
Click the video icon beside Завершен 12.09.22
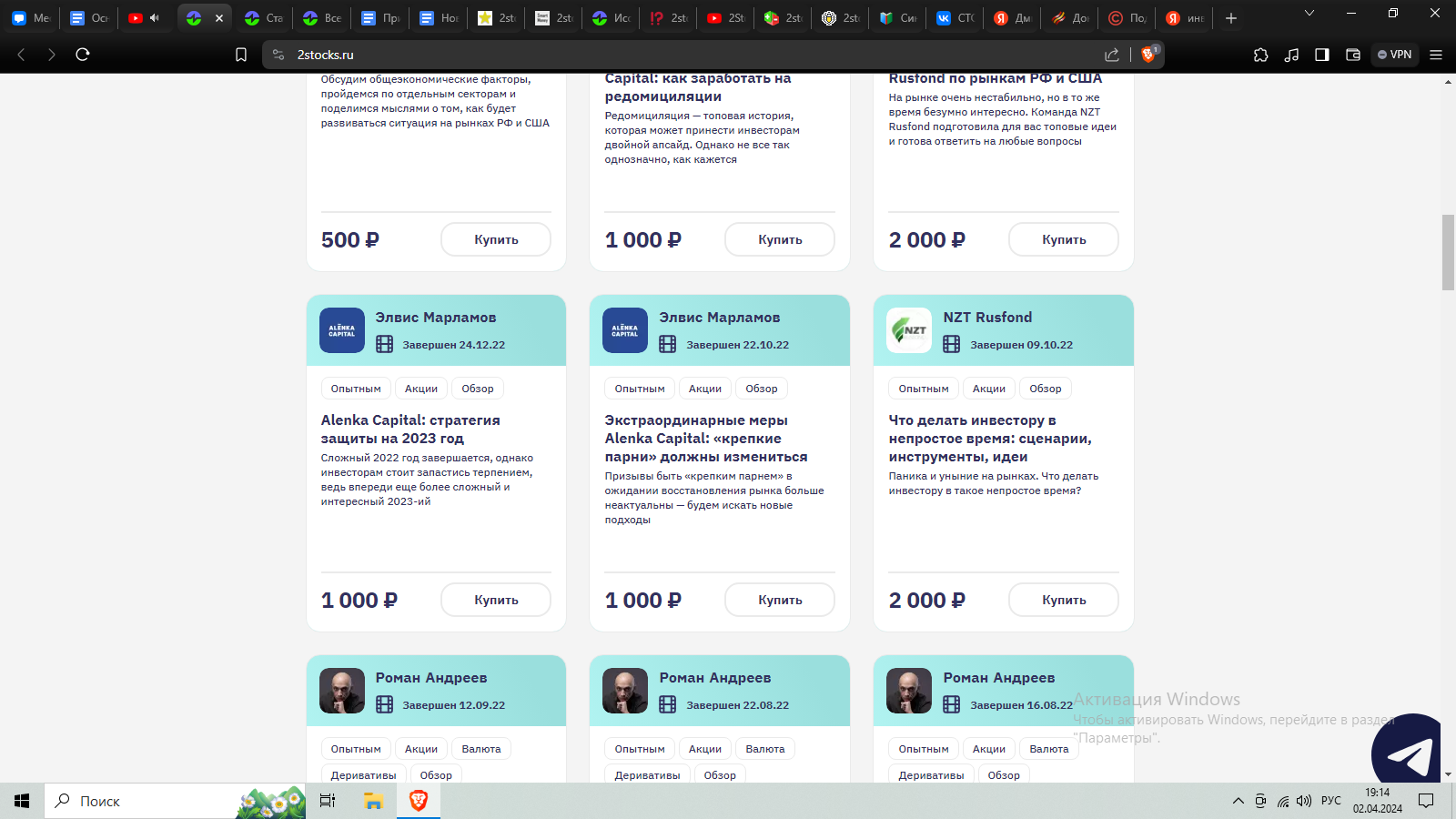coord(385,704)
